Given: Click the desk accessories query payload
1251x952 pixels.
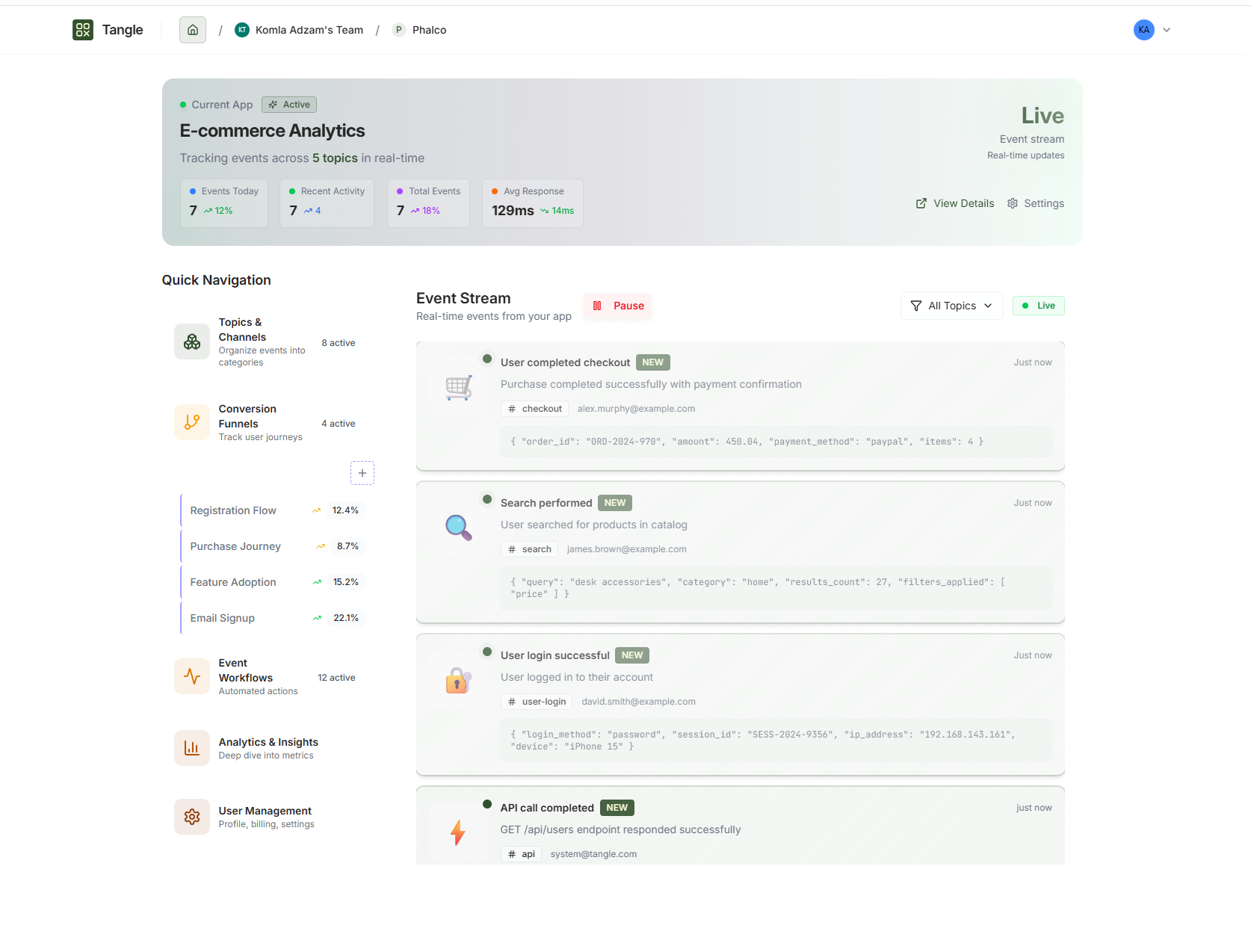Looking at the screenshot, I should click(776, 588).
